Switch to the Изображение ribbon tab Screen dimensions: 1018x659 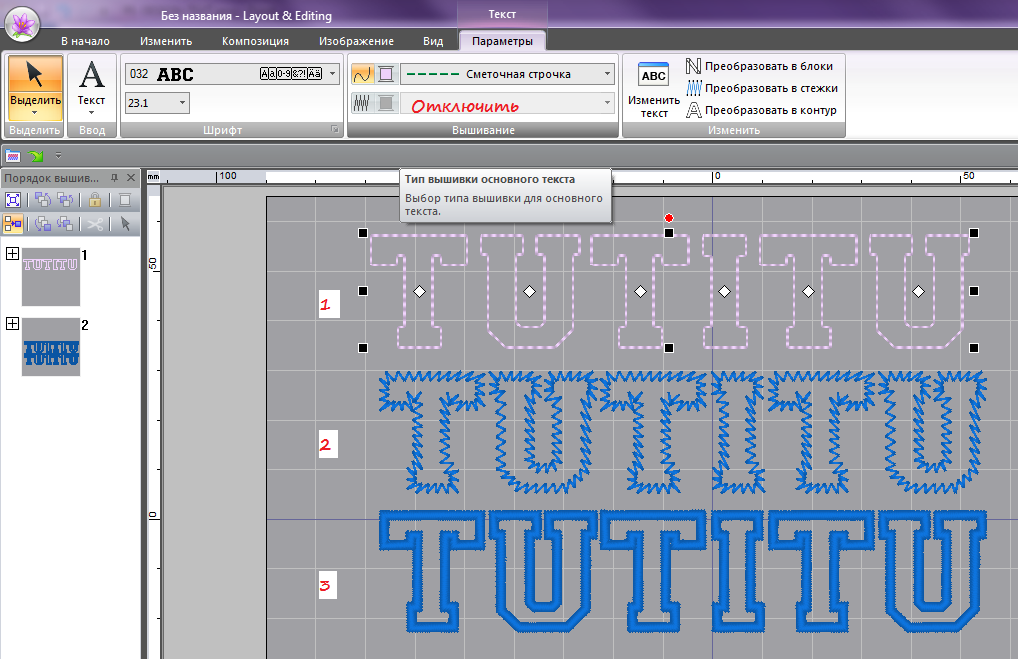coord(356,41)
